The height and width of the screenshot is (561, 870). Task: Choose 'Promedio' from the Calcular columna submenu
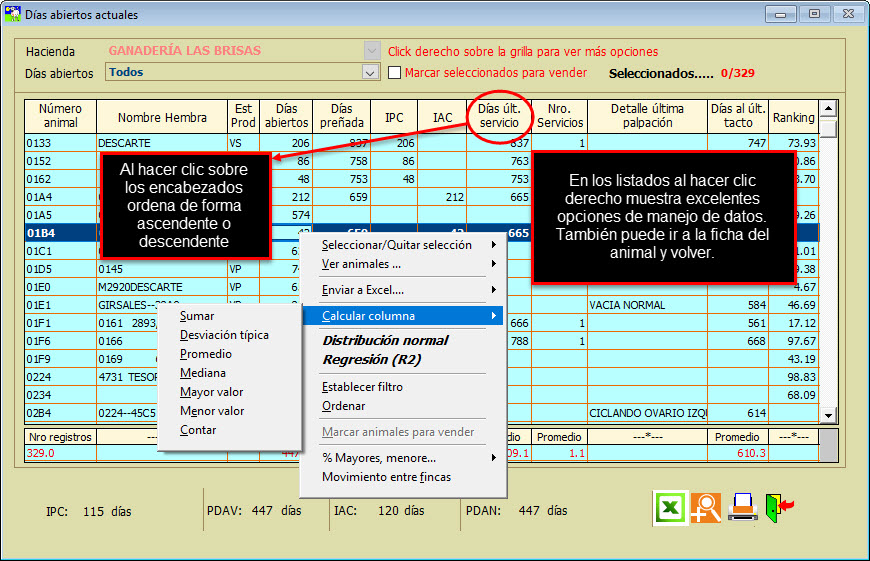pos(206,354)
